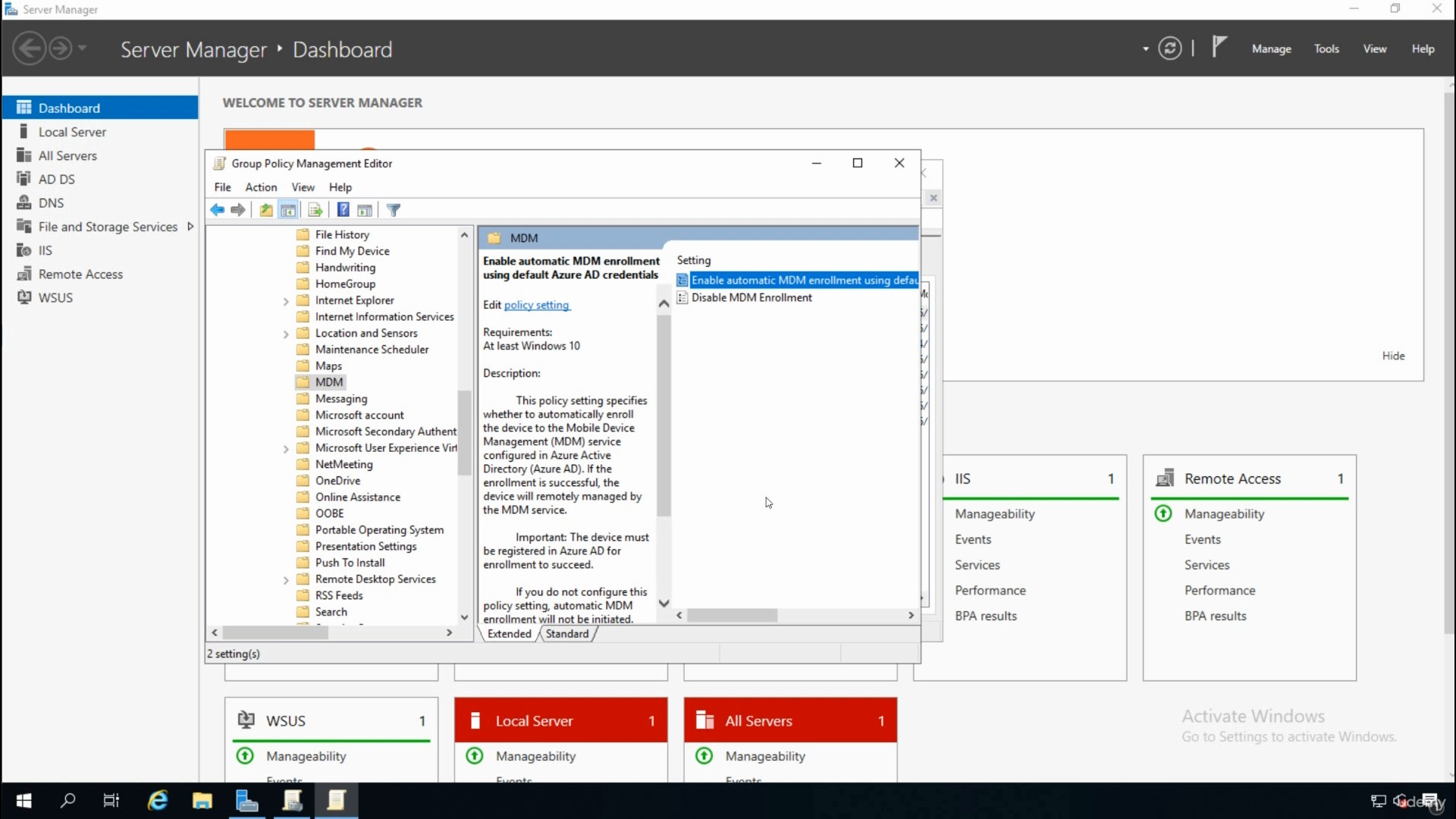The height and width of the screenshot is (819, 1456).
Task: Select the OneDrive folder in the tree
Action: (x=337, y=481)
